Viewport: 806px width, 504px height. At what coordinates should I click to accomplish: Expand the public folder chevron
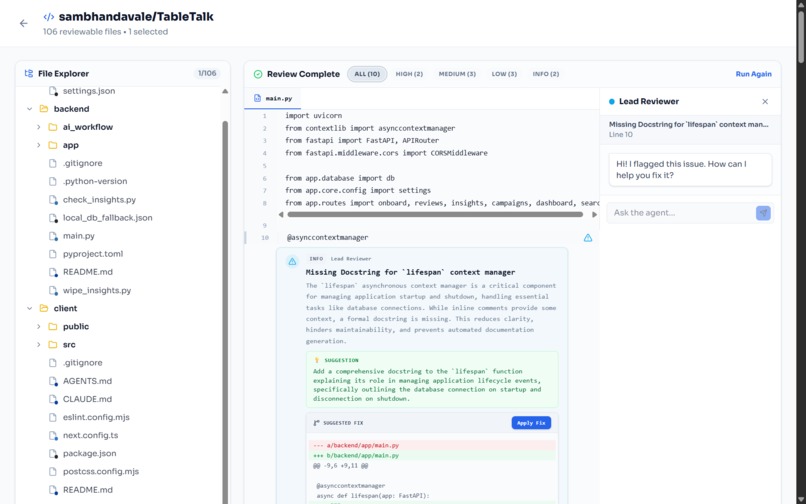point(39,327)
